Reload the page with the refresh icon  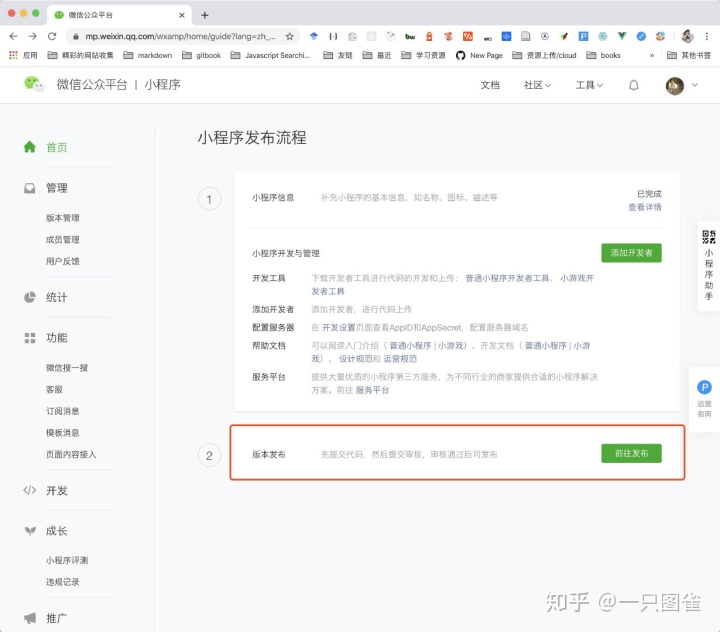click(x=52, y=36)
